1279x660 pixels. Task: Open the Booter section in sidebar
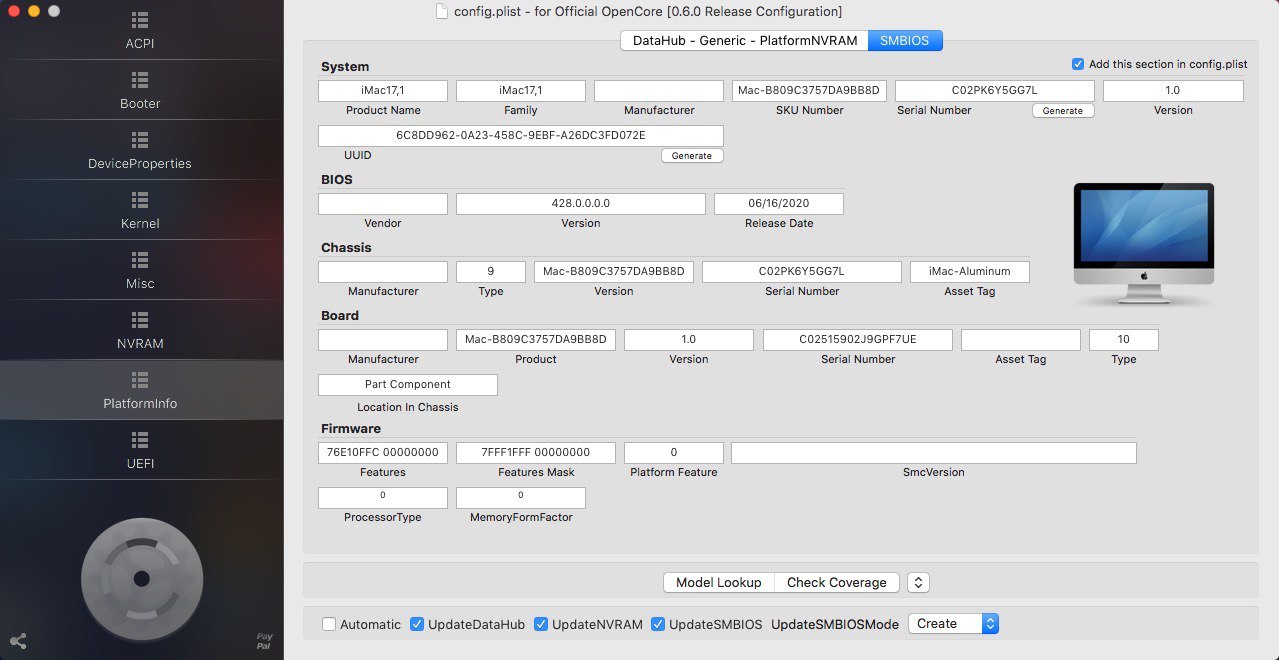coord(141,90)
